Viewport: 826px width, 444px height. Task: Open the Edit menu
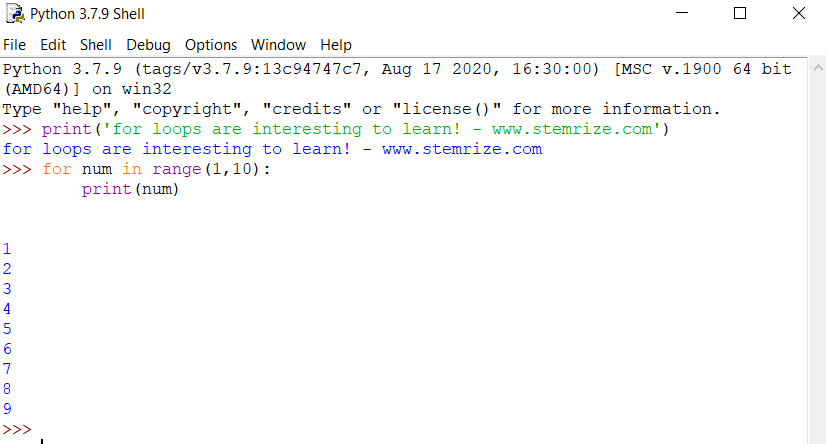pos(53,45)
